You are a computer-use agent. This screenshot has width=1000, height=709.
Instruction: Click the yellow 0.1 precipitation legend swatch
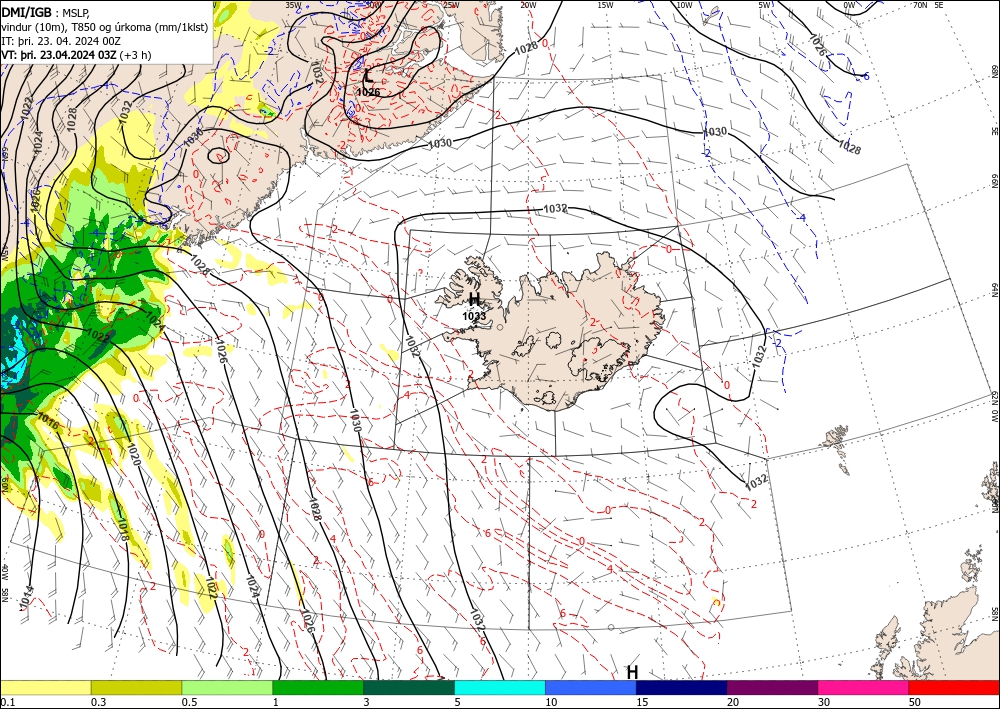45,687
